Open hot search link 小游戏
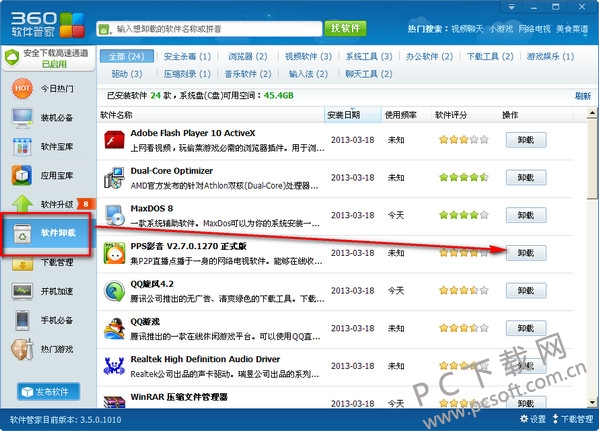Image resolution: width=599 pixels, height=431 pixels. point(501,29)
